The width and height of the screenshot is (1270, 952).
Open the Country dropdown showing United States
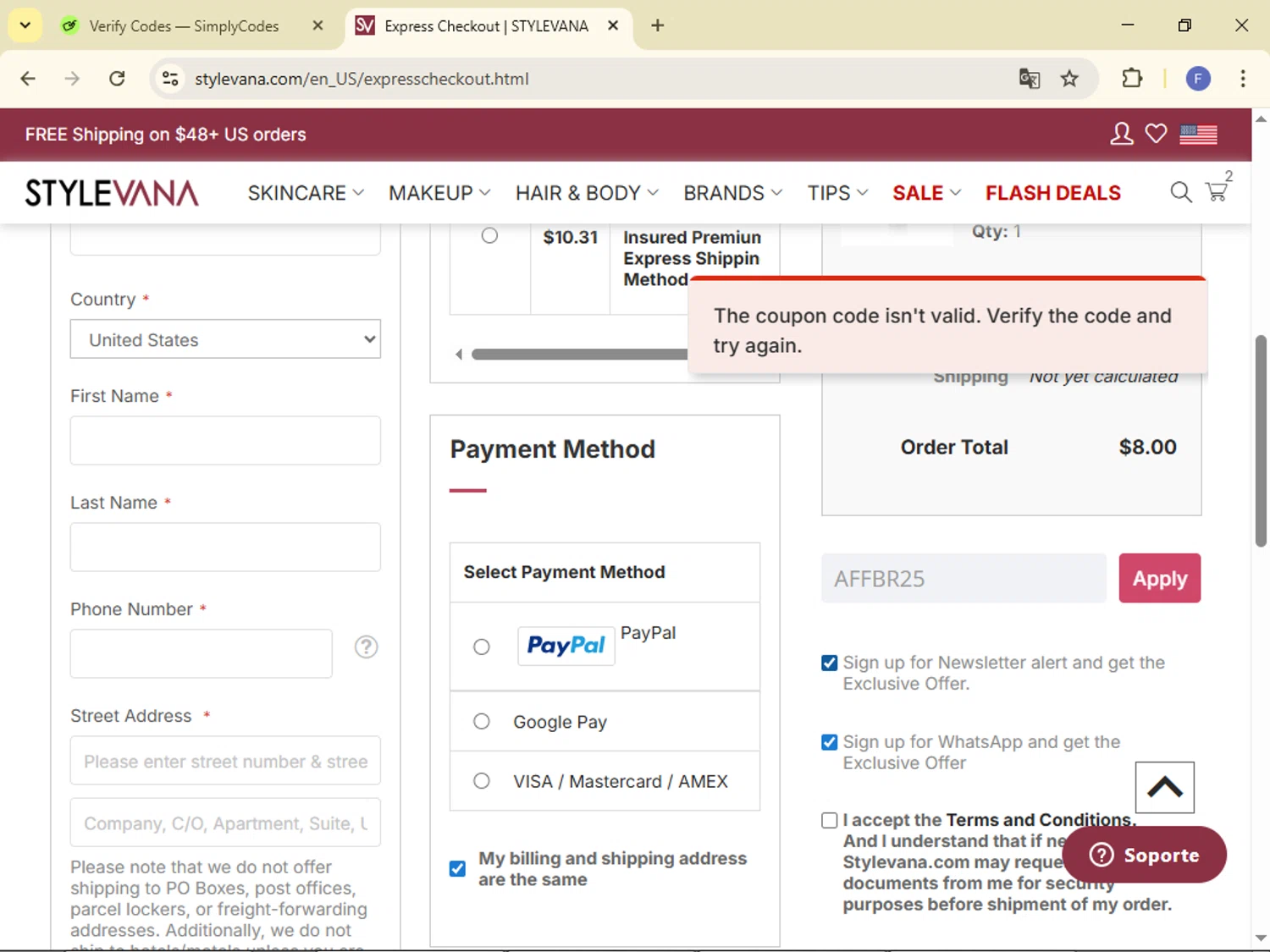[225, 339]
